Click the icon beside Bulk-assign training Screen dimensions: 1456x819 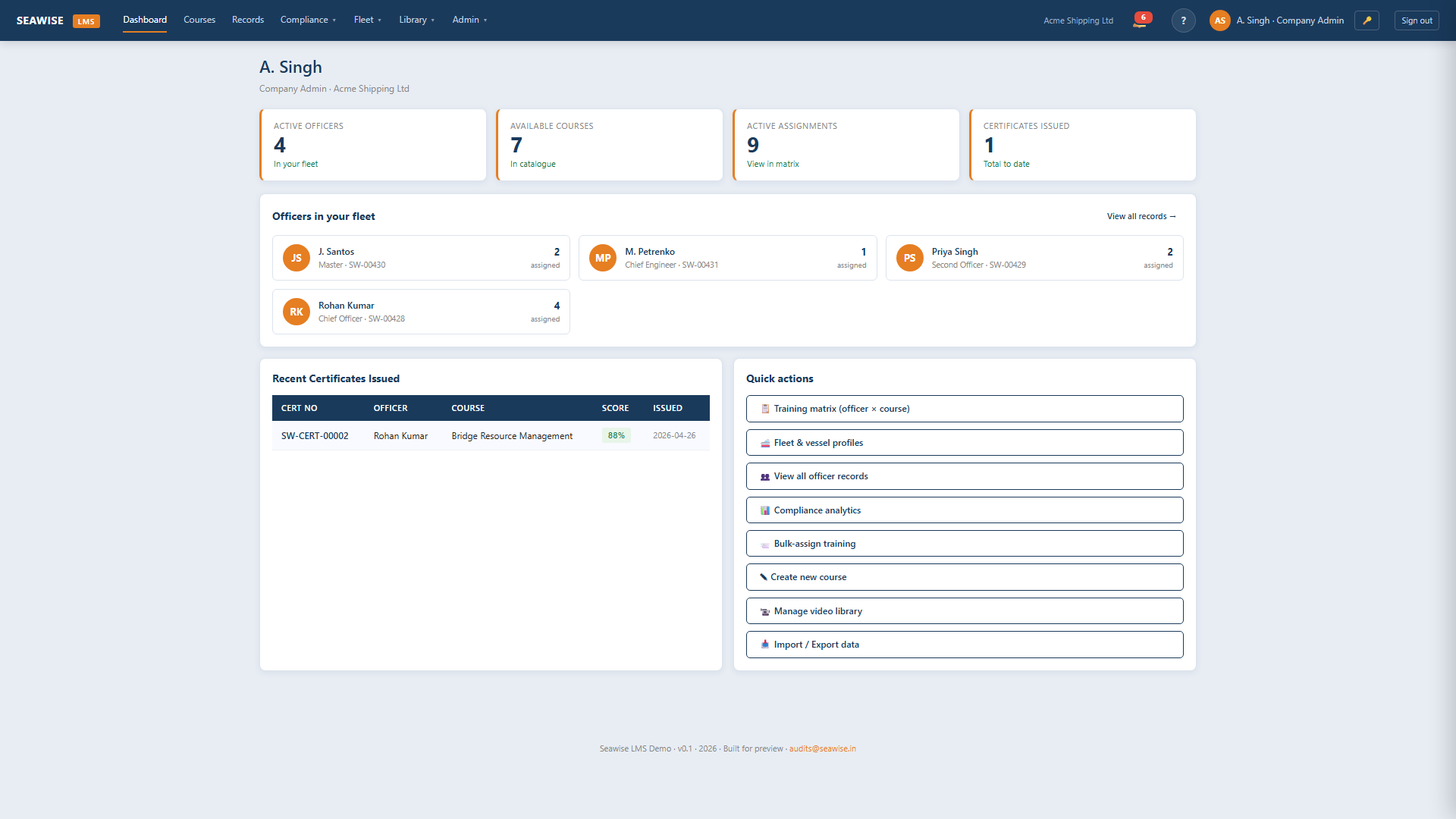point(765,544)
